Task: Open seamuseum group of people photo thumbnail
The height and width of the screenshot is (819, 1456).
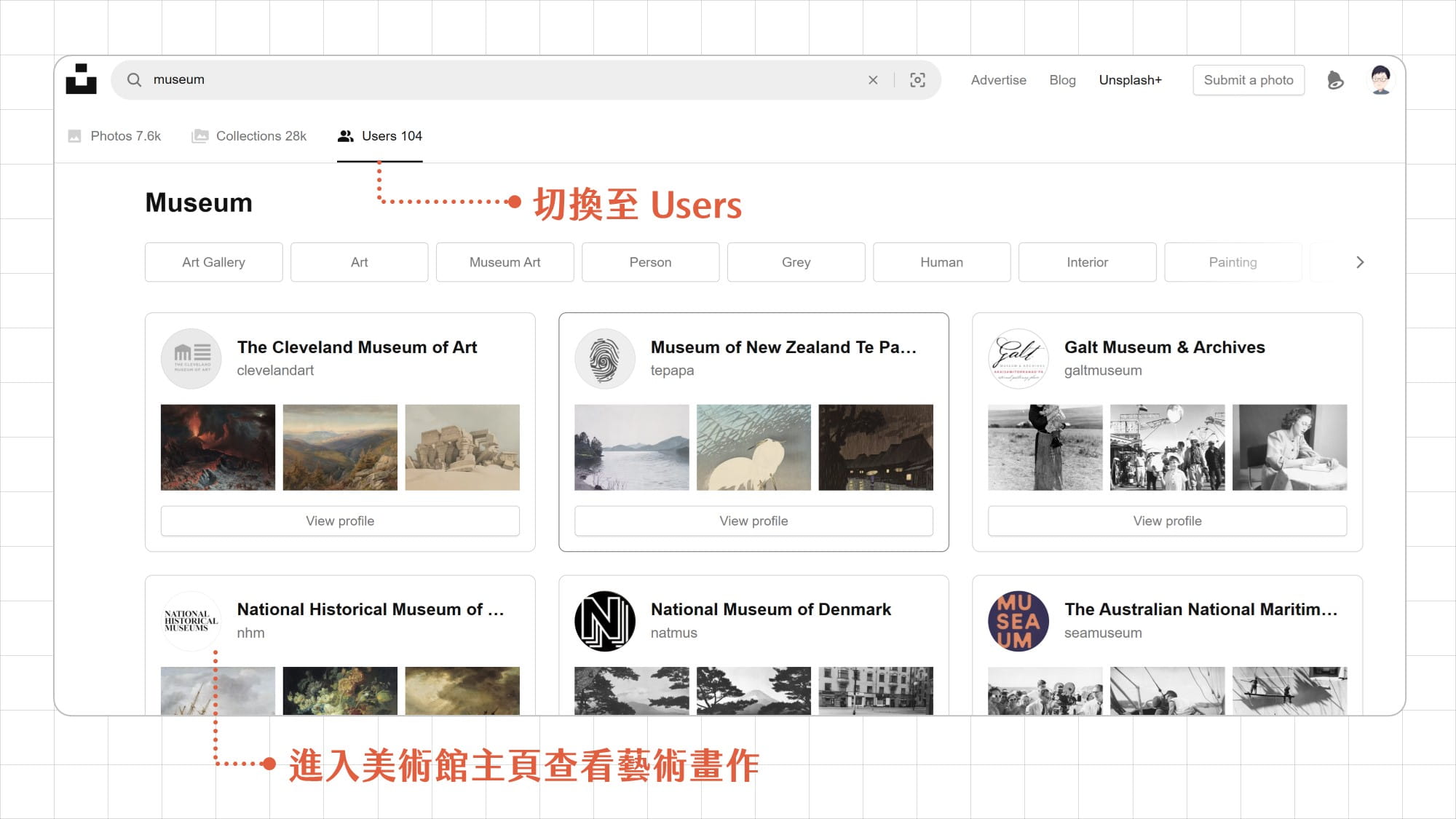Action: pyautogui.click(x=1045, y=690)
